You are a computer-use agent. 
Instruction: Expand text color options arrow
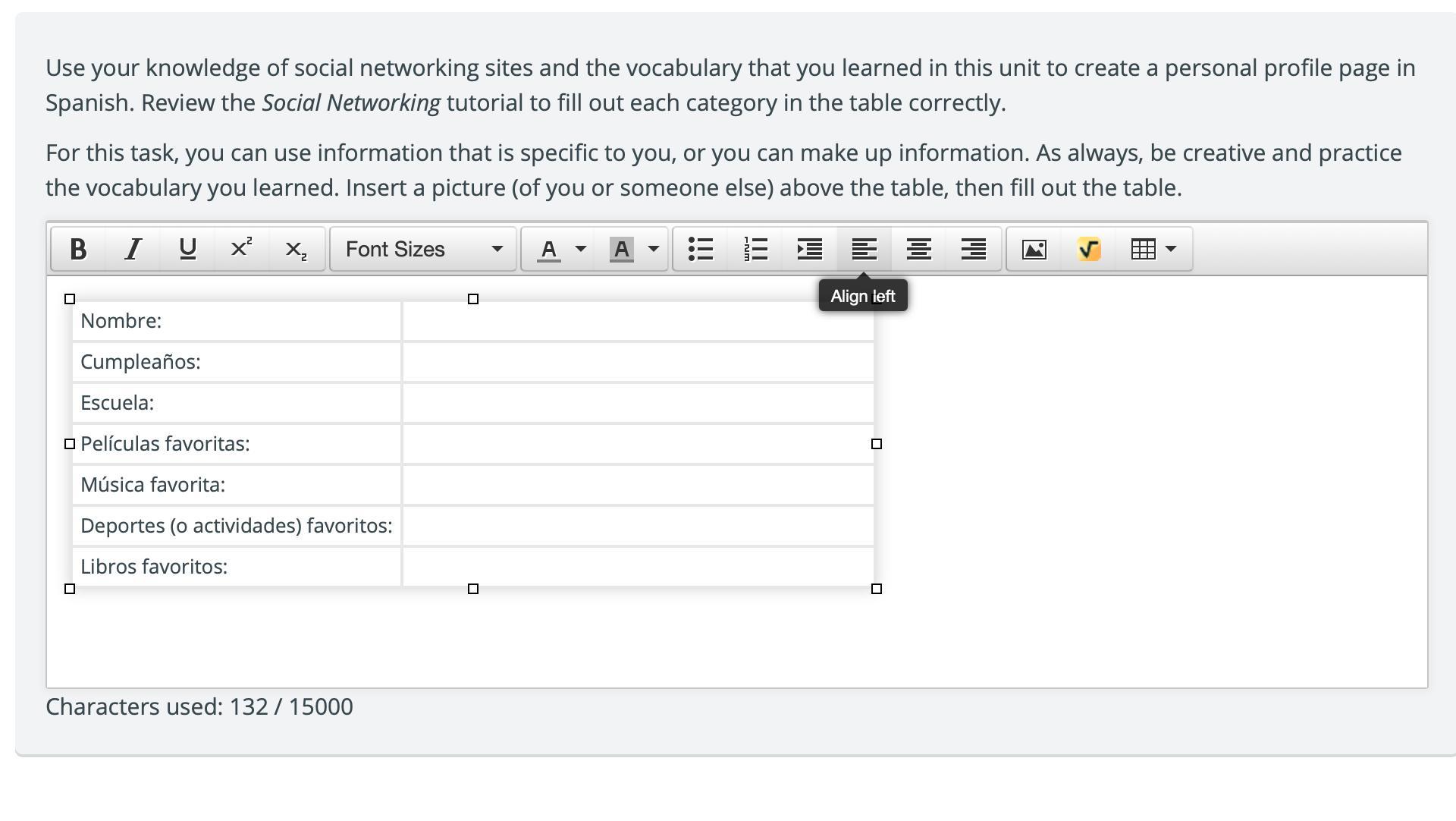pyautogui.click(x=581, y=250)
